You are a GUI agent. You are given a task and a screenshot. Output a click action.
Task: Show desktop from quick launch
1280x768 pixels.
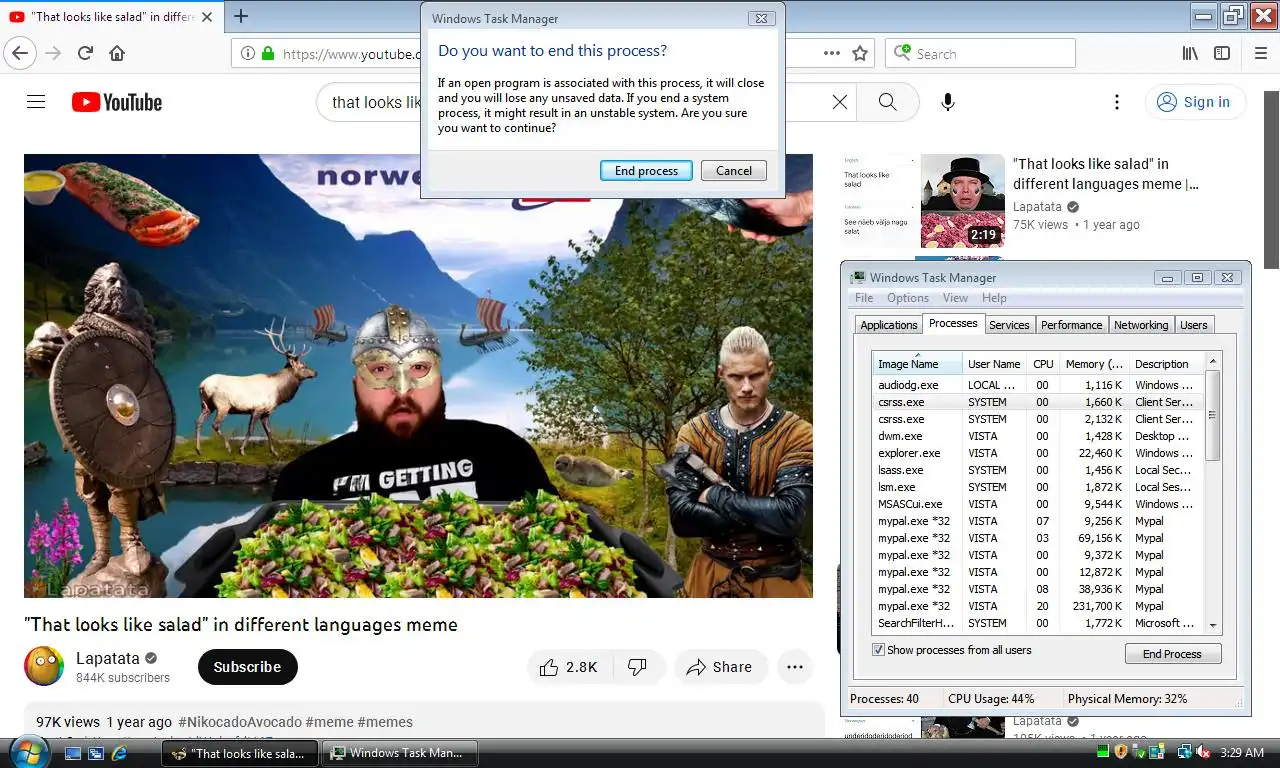[73, 752]
